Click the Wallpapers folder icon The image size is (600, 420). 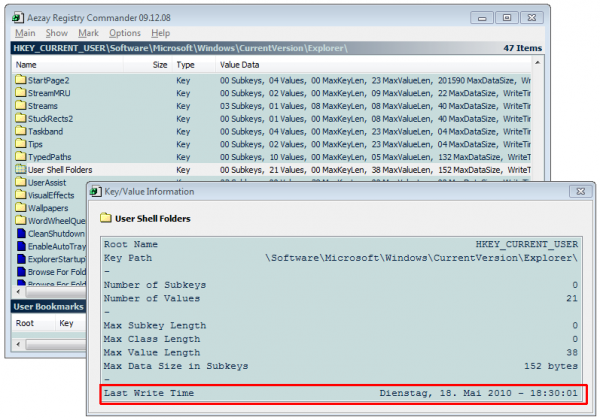(21, 208)
